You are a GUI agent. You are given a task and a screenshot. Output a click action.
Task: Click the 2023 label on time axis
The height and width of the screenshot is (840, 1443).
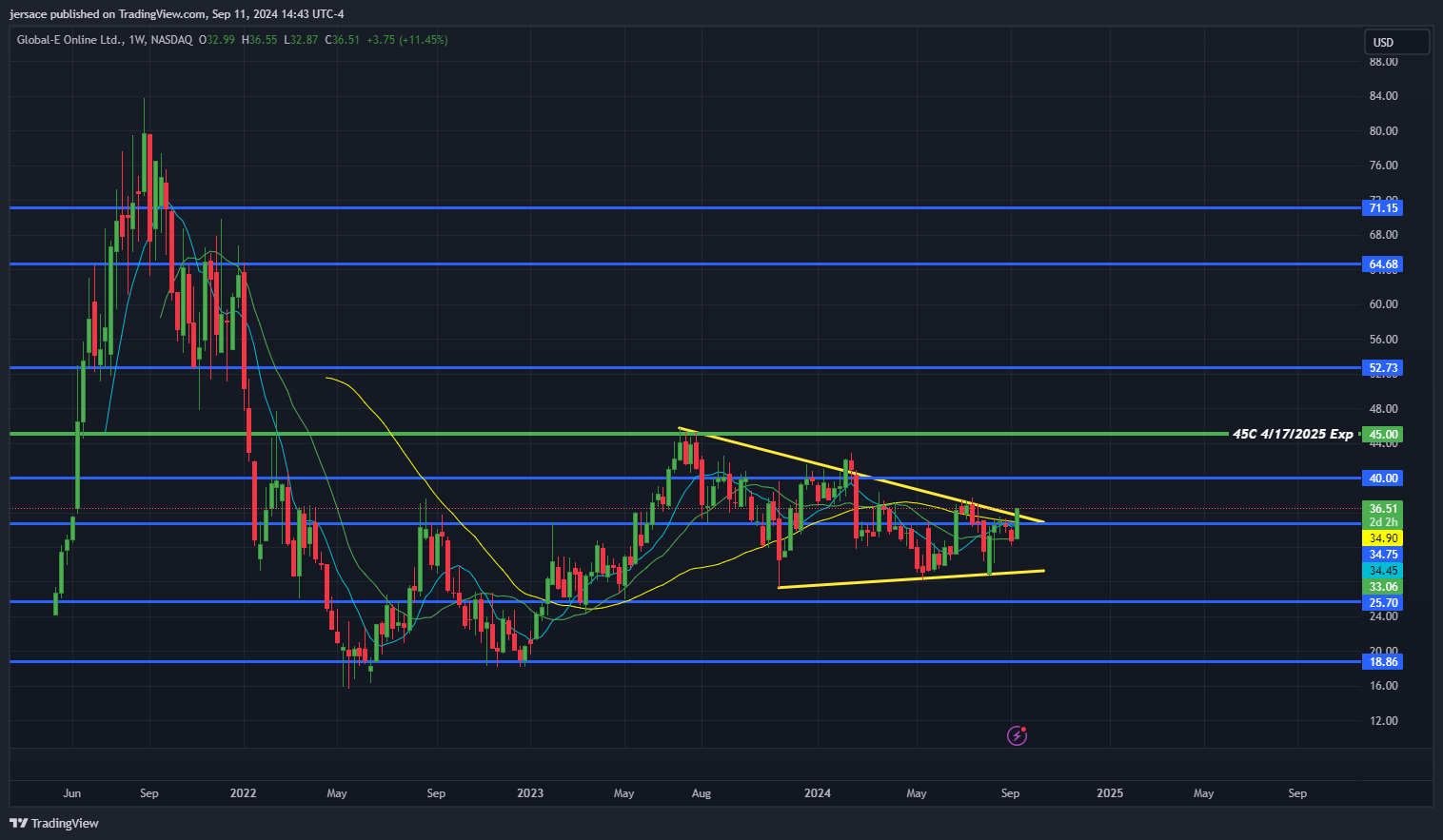(x=530, y=793)
